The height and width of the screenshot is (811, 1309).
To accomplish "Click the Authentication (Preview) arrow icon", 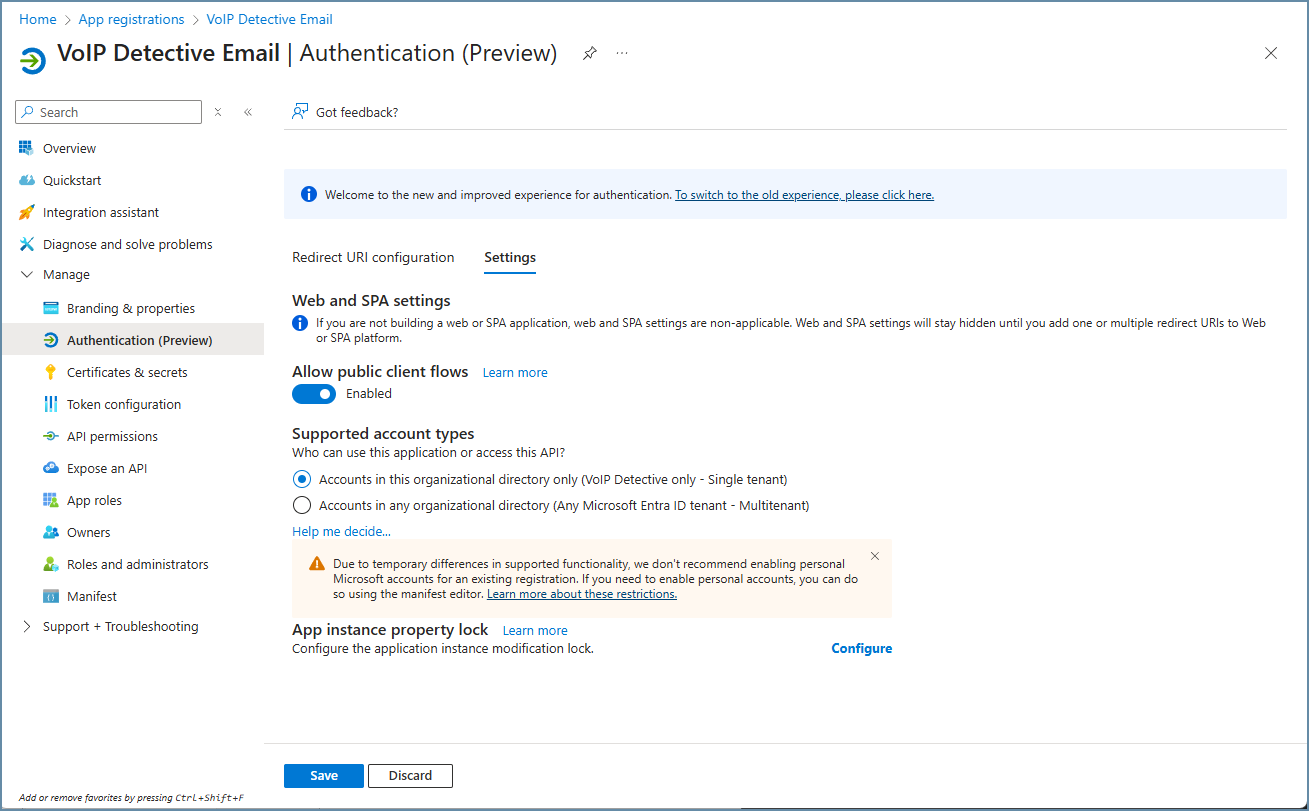I will pos(51,340).
